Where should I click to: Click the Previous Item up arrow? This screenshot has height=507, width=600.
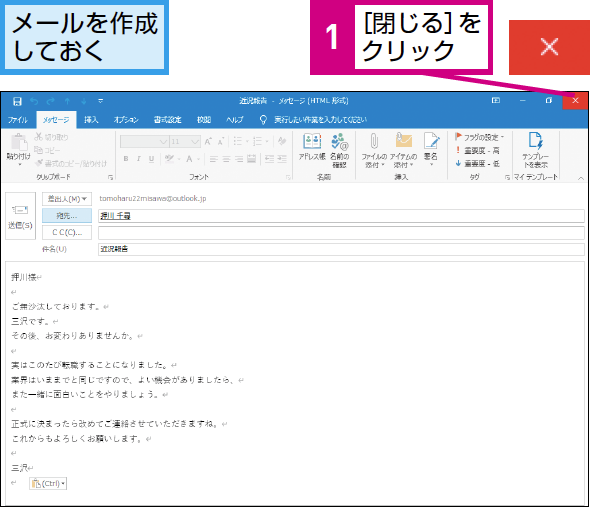(x=67, y=101)
